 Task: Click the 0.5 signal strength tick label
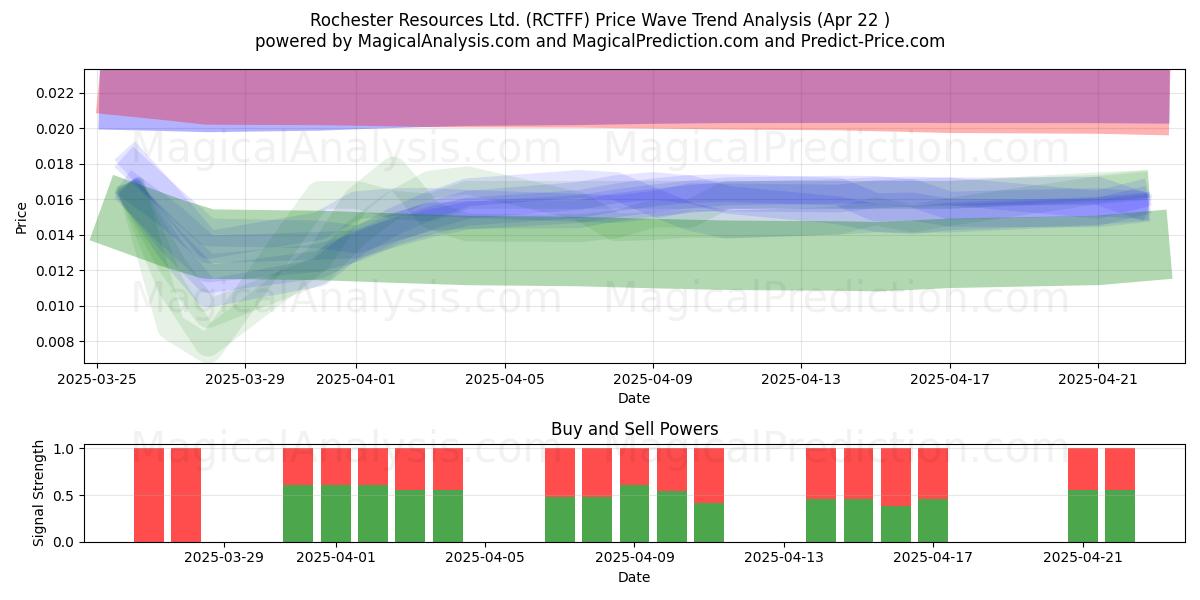pyautogui.click(x=64, y=496)
